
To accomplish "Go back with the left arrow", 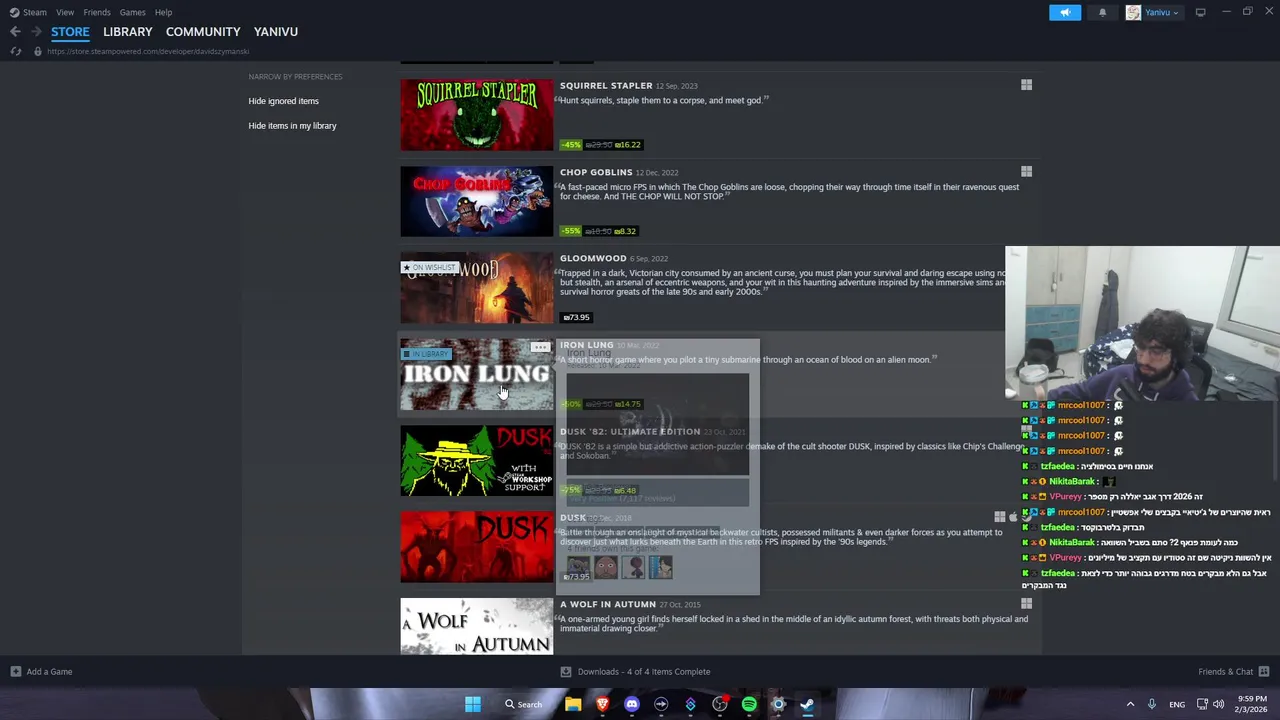I will [15, 32].
